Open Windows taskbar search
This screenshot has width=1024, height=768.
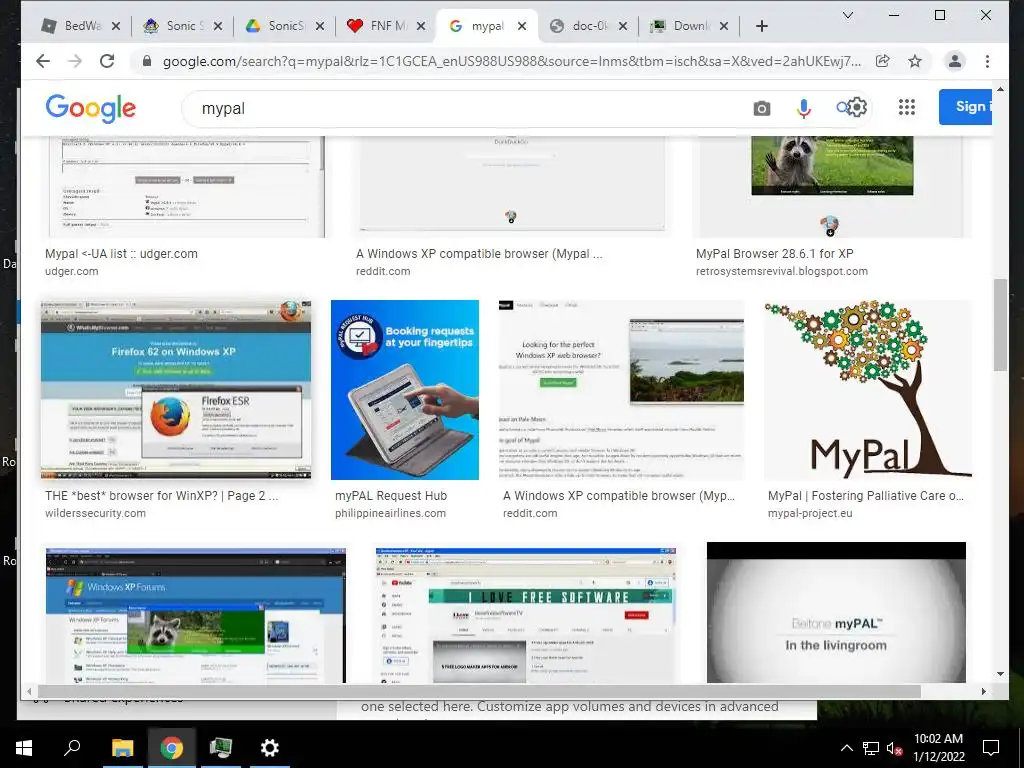click(72, 748)
